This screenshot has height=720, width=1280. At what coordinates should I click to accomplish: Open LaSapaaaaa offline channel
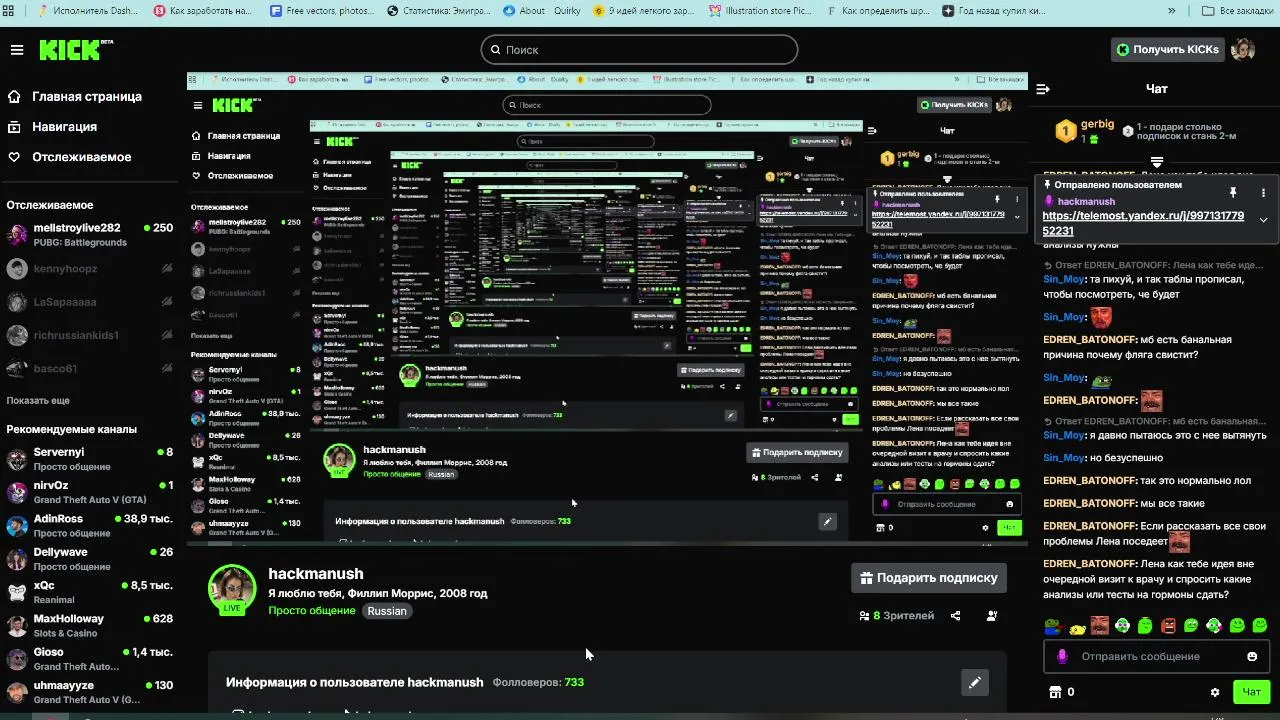click(90, 301)
